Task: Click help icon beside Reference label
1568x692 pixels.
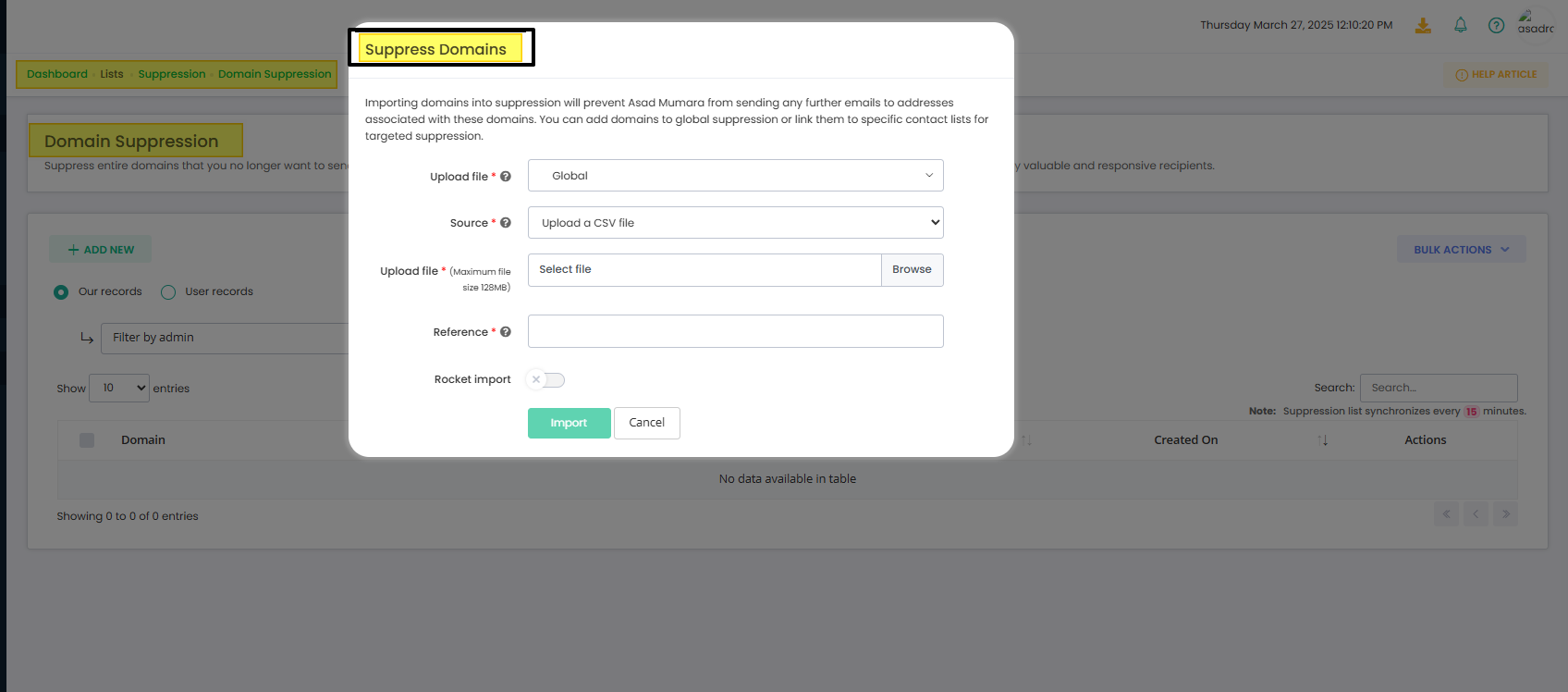Action: (506, 331)
